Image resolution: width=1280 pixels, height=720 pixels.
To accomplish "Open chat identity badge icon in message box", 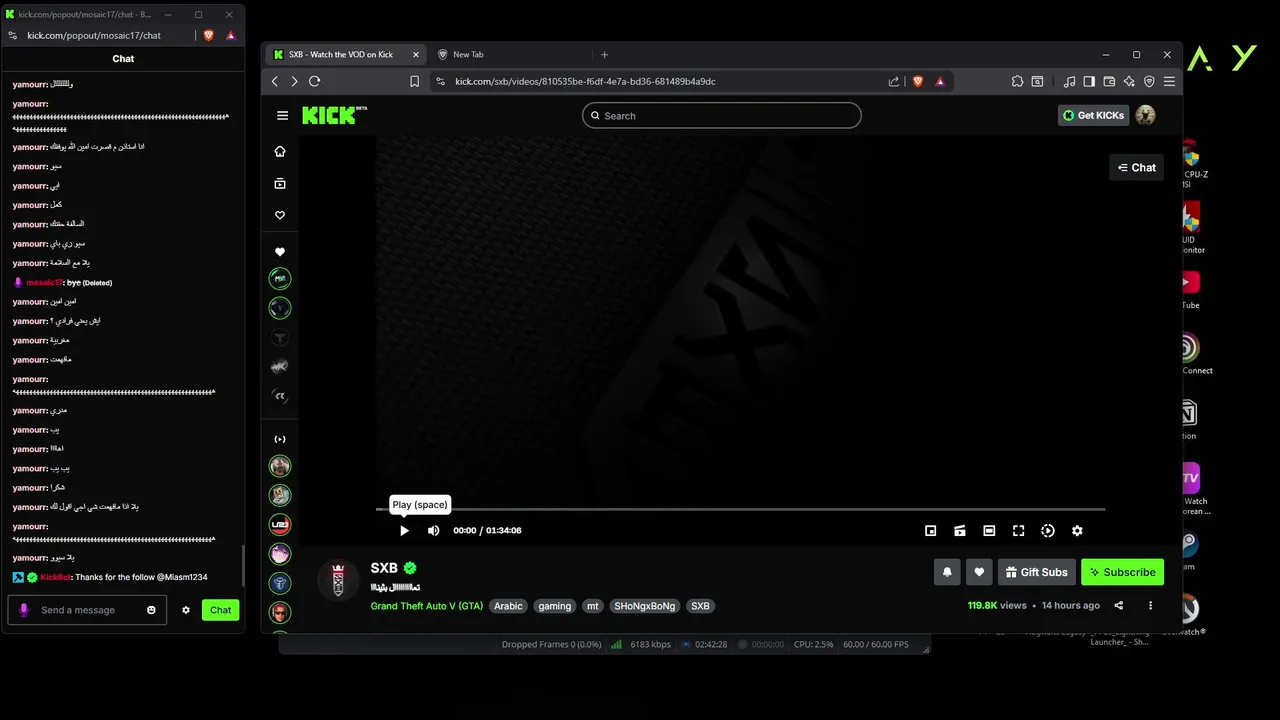I will tap(24, 610).
